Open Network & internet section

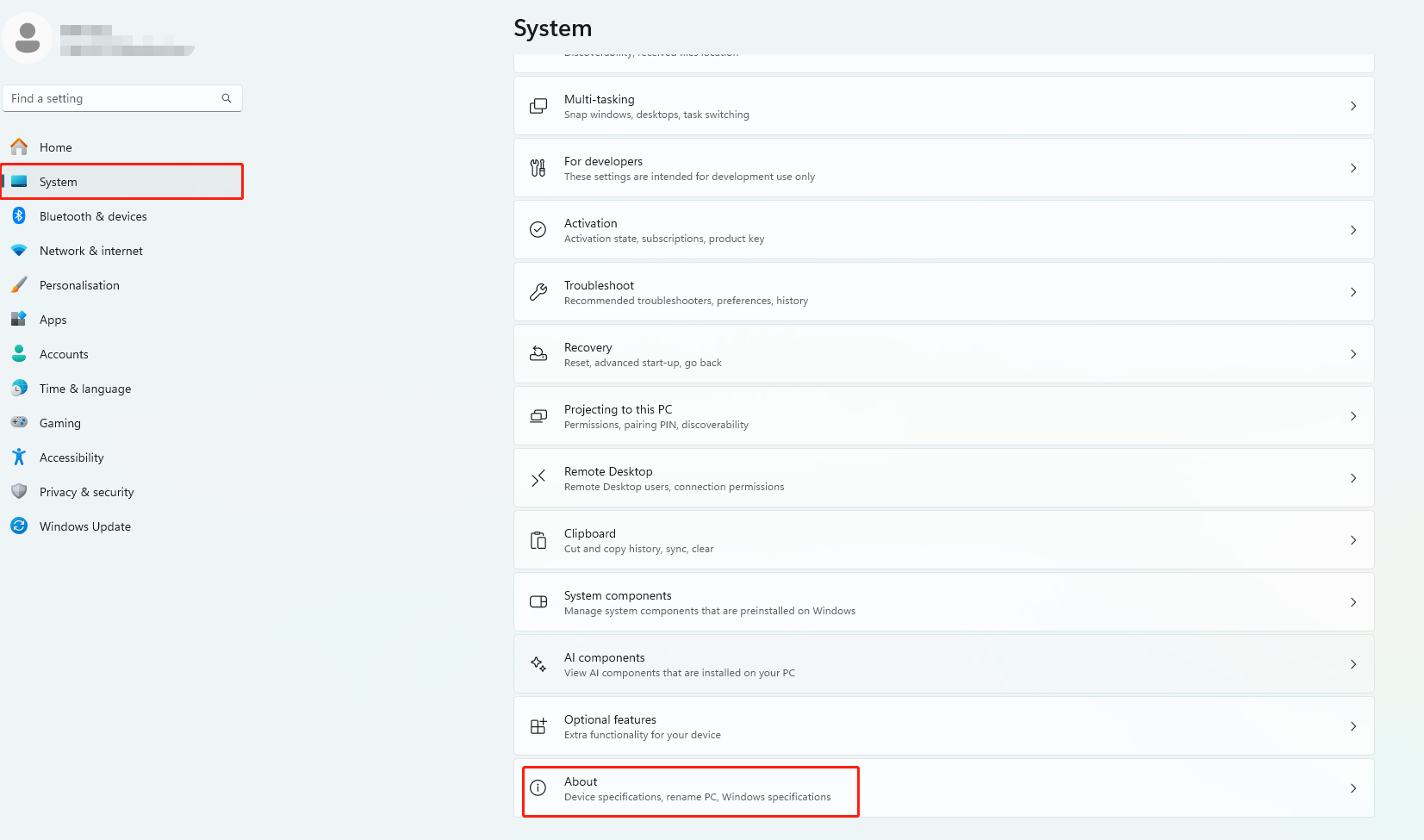[x=122, y=251]
